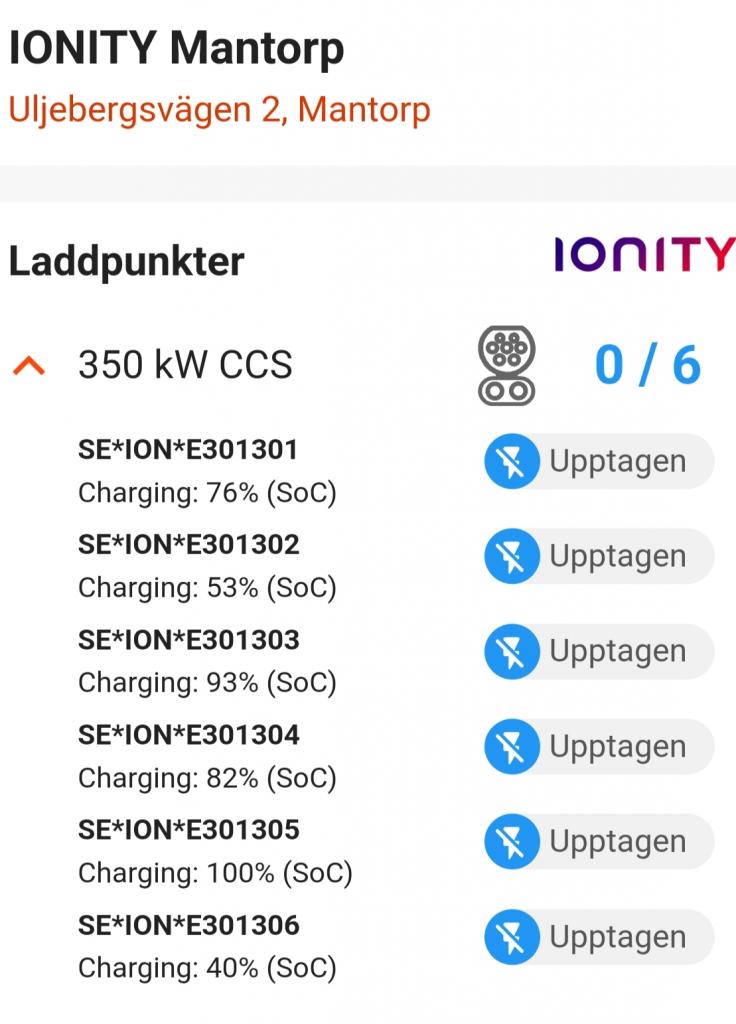Viewport: 736px width, 1024px height.
Task: Open the address link Uljebergsvägen 2, Mantorp
Action: pyautogui.click(x=219, y=109)
